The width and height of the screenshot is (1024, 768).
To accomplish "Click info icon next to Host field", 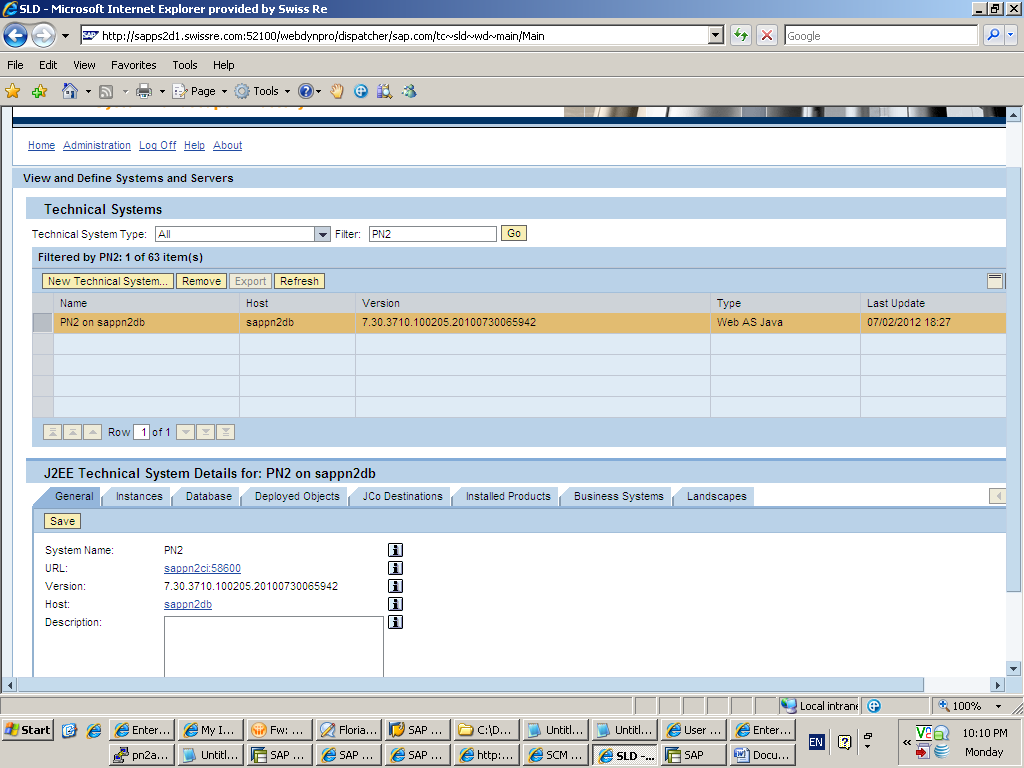I will (395, 604).
